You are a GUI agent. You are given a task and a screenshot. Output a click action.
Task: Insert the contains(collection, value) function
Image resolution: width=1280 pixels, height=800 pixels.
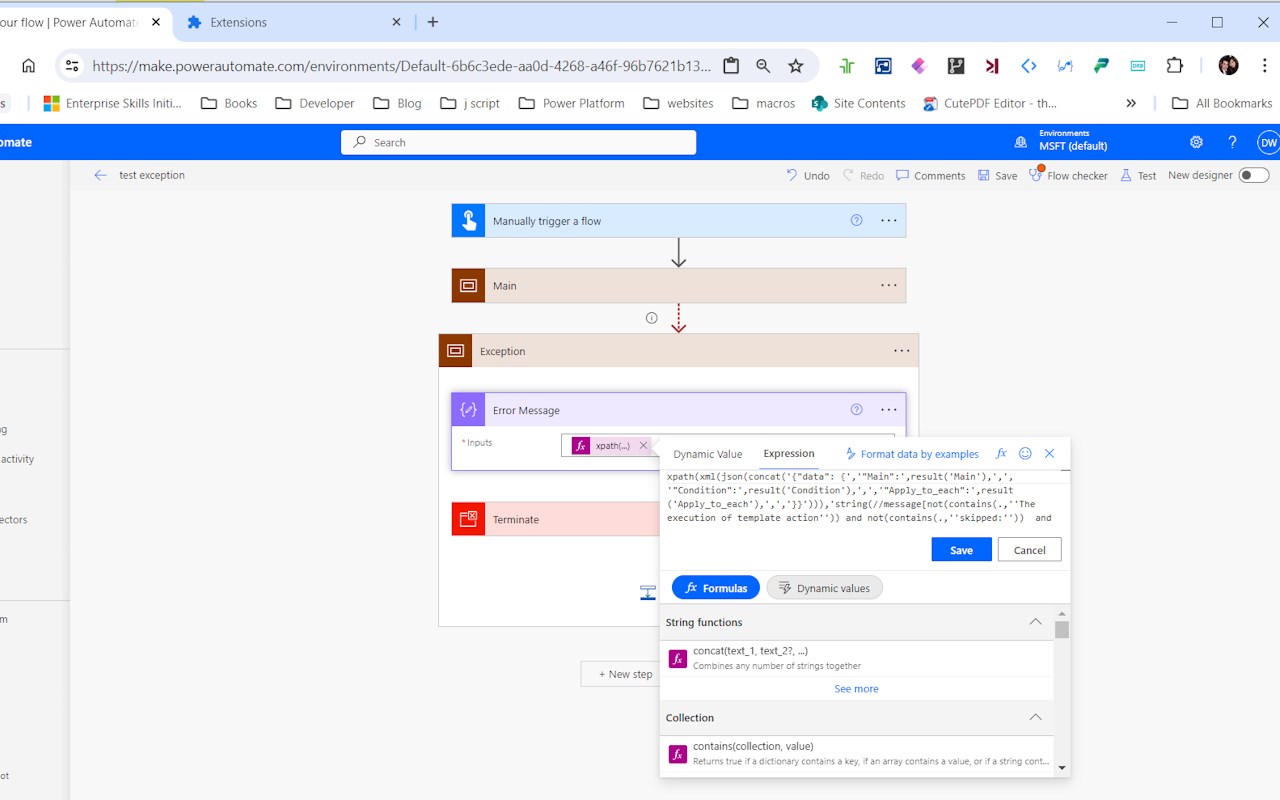[856, 753]
